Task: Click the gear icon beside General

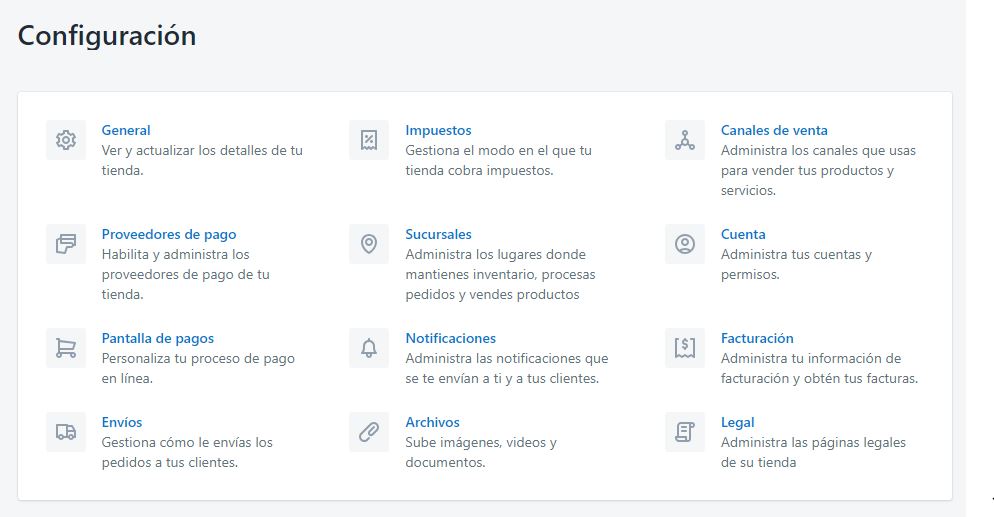Action: pyautogui.click(x=66, y=140)
